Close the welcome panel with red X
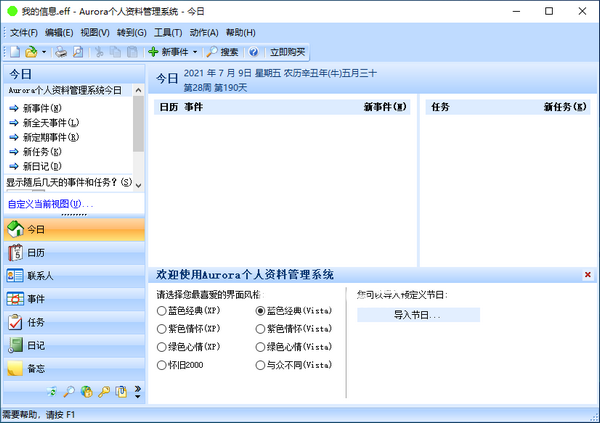Image resolution: width=600 pixels, height=423 pixels. tap(588, 274)
